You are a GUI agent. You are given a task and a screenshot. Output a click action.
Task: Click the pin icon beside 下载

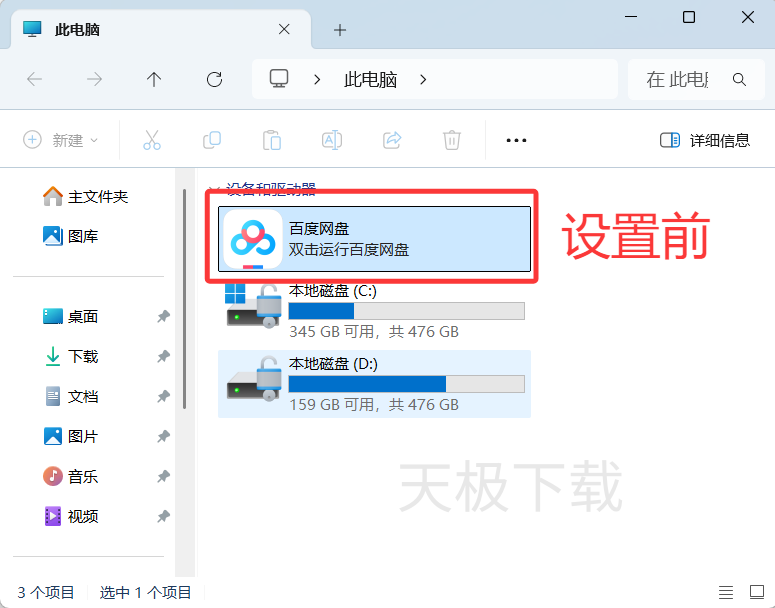click(x=164, y=356)
